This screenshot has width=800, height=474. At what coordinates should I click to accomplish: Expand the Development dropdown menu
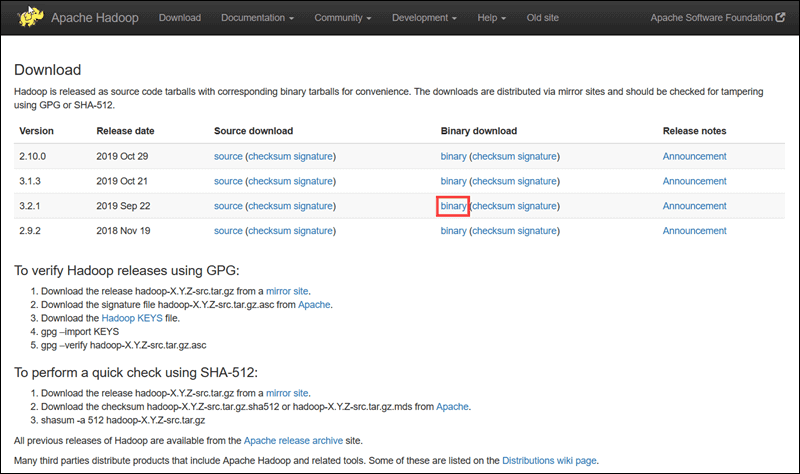[424, 18]
